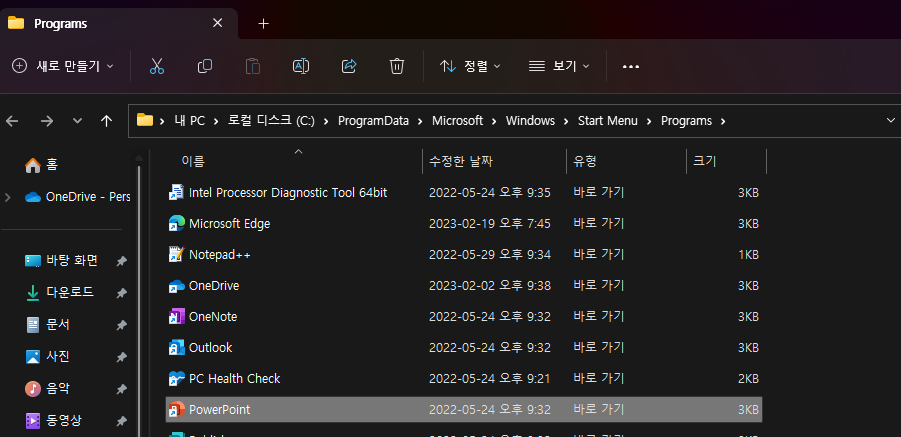Screen dimensions: 901x437
Task: Go up one folder level arrow
Action: 106,121
